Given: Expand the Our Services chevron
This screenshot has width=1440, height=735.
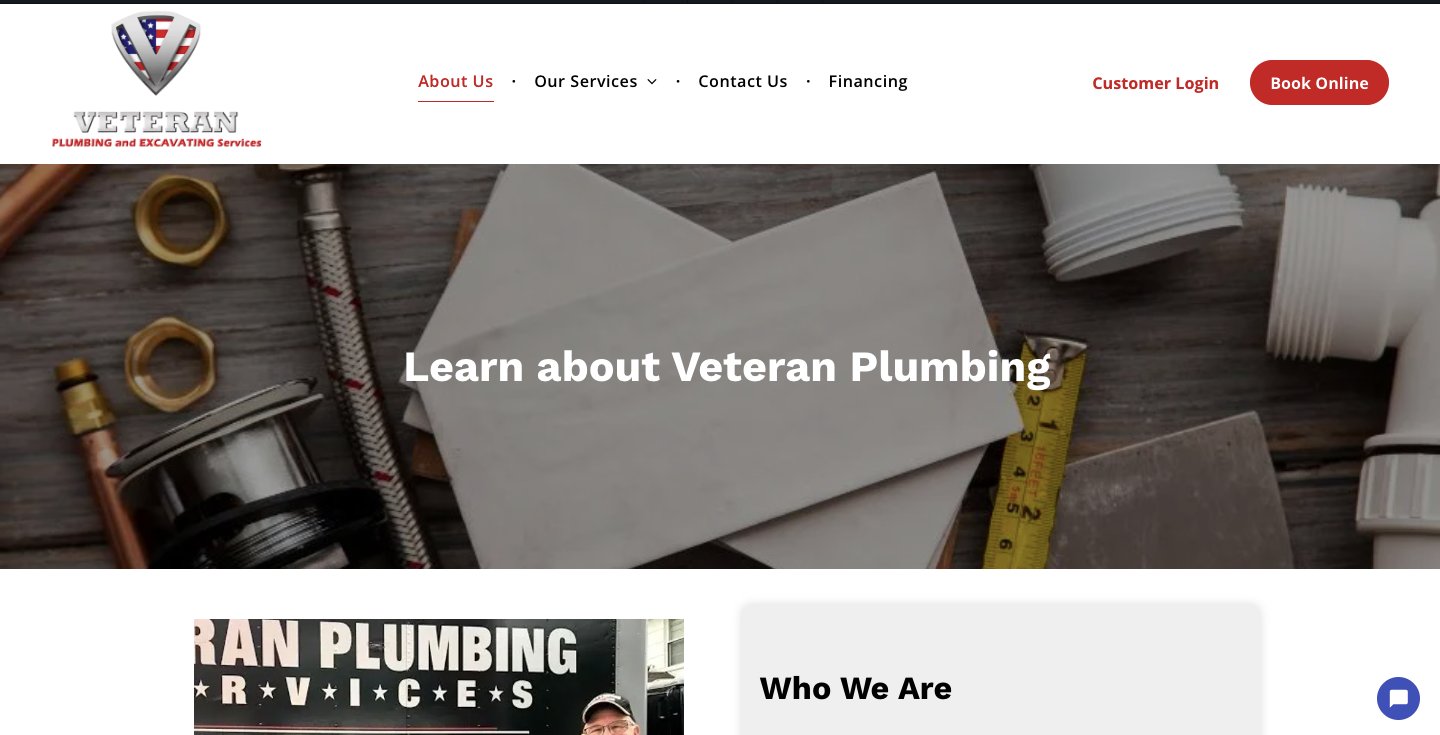Looking at the screenshot, I should point(652,82).
